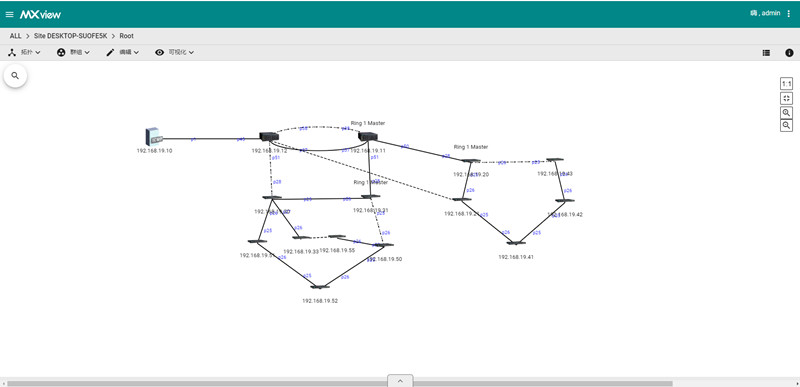Image resolution: width=800 pixels, height=387 pixels.
Task: Expand the eye Visualization dropdown menu
Action: point(174,53)
